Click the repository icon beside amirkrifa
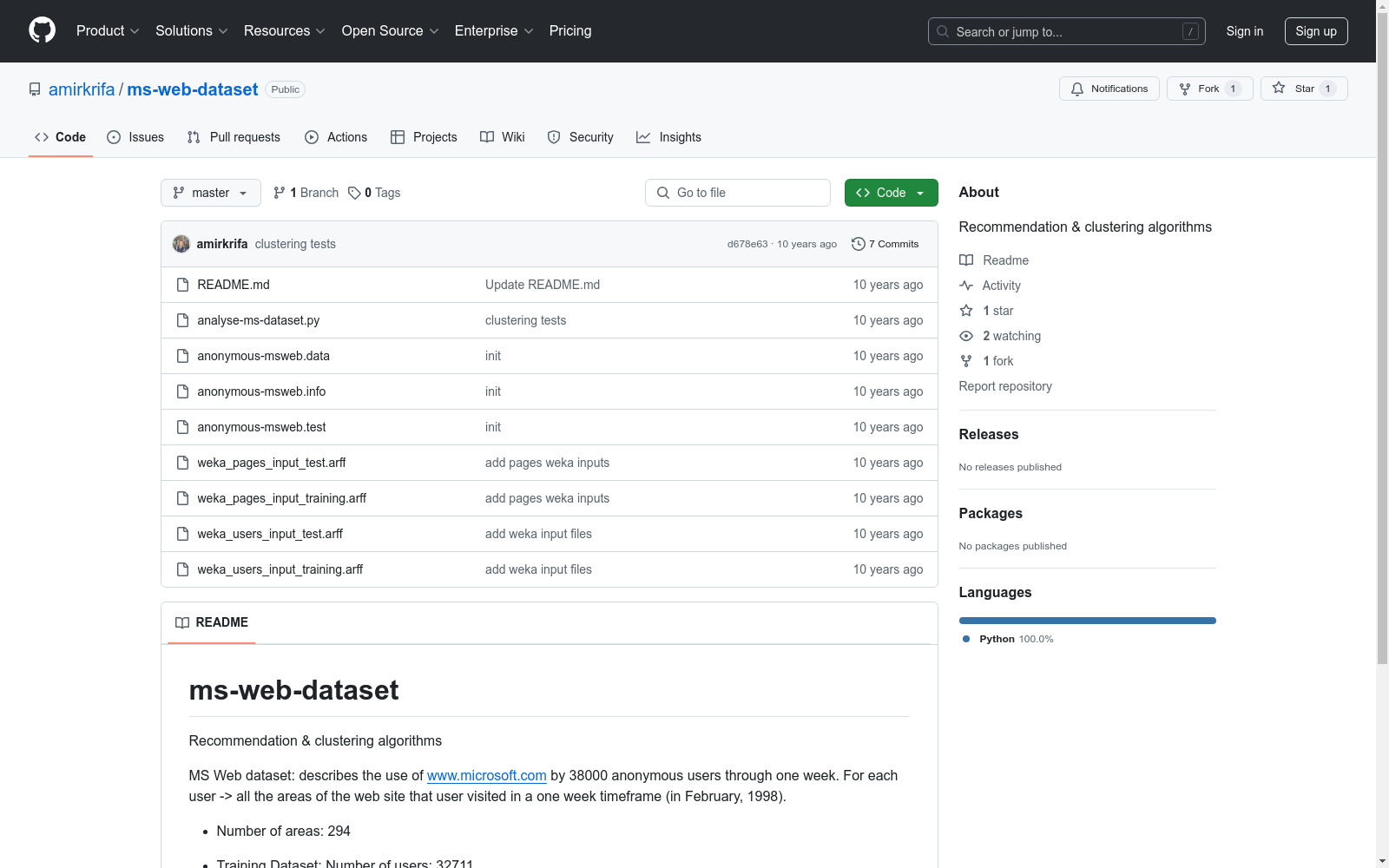The image size is (1389, 868). (35, 89)
